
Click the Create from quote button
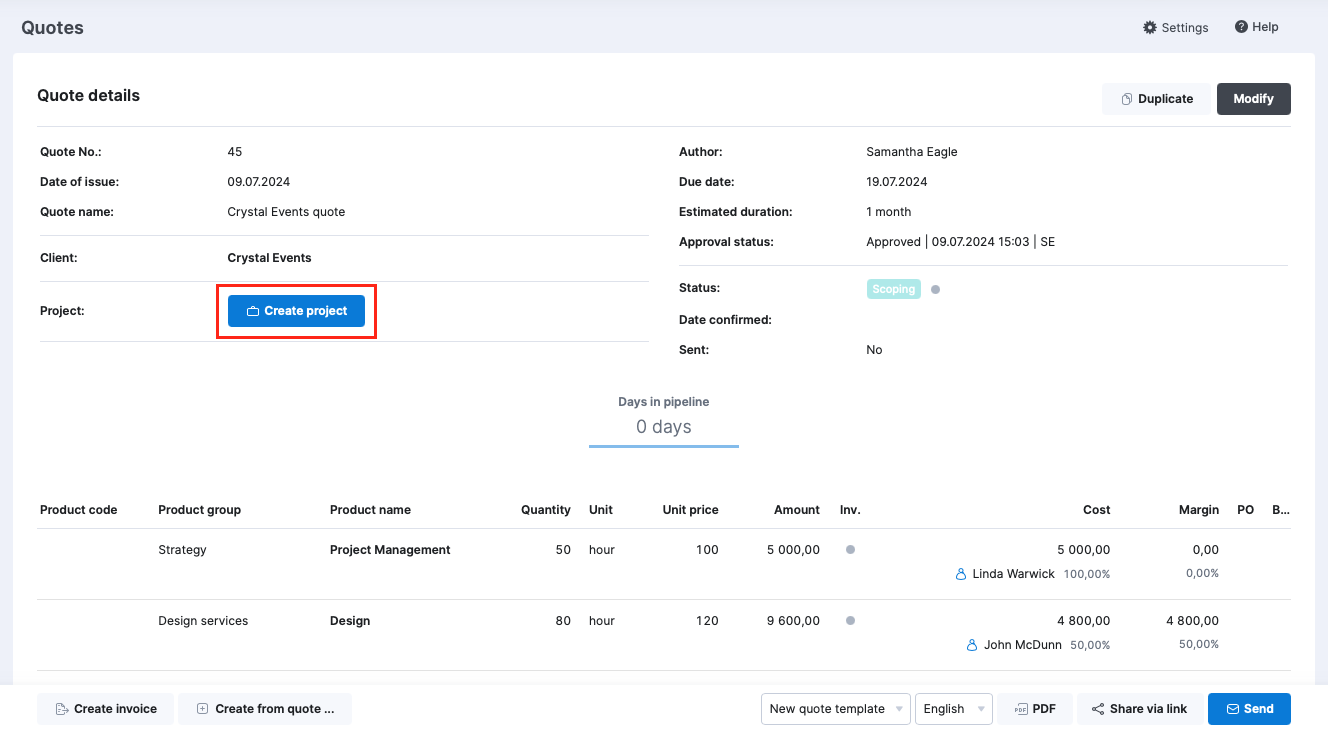[265, 709]
